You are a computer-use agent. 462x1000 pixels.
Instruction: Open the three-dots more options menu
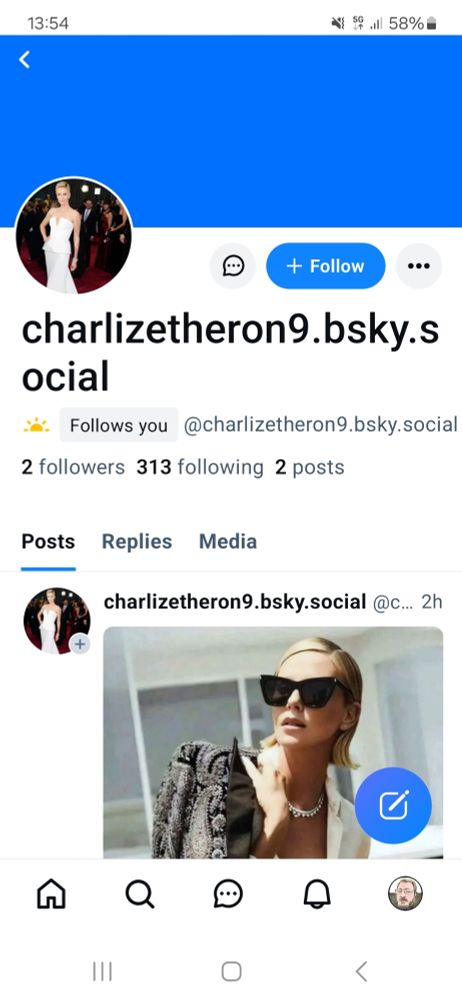click(419, 266)
